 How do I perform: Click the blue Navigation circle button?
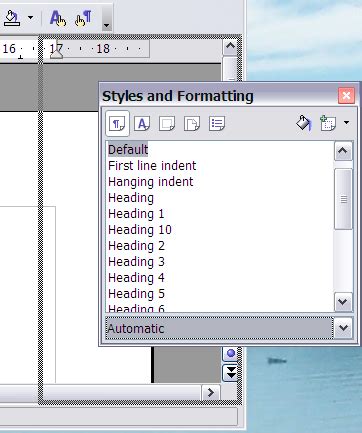[x=231, y=353]
